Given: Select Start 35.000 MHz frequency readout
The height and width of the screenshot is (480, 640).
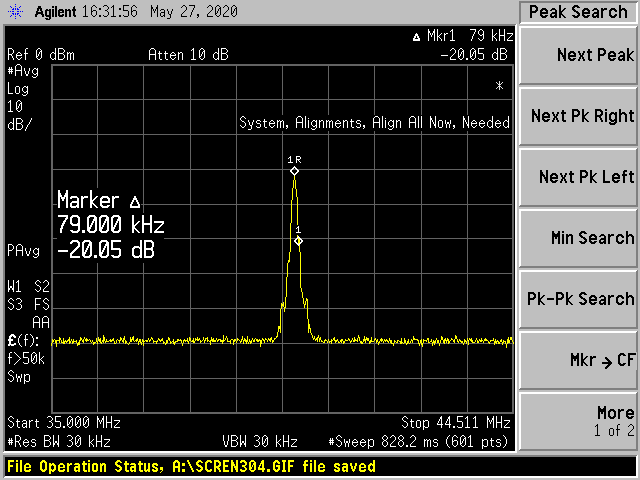Looking at the screenshot, I should click(x=59, y=422).
